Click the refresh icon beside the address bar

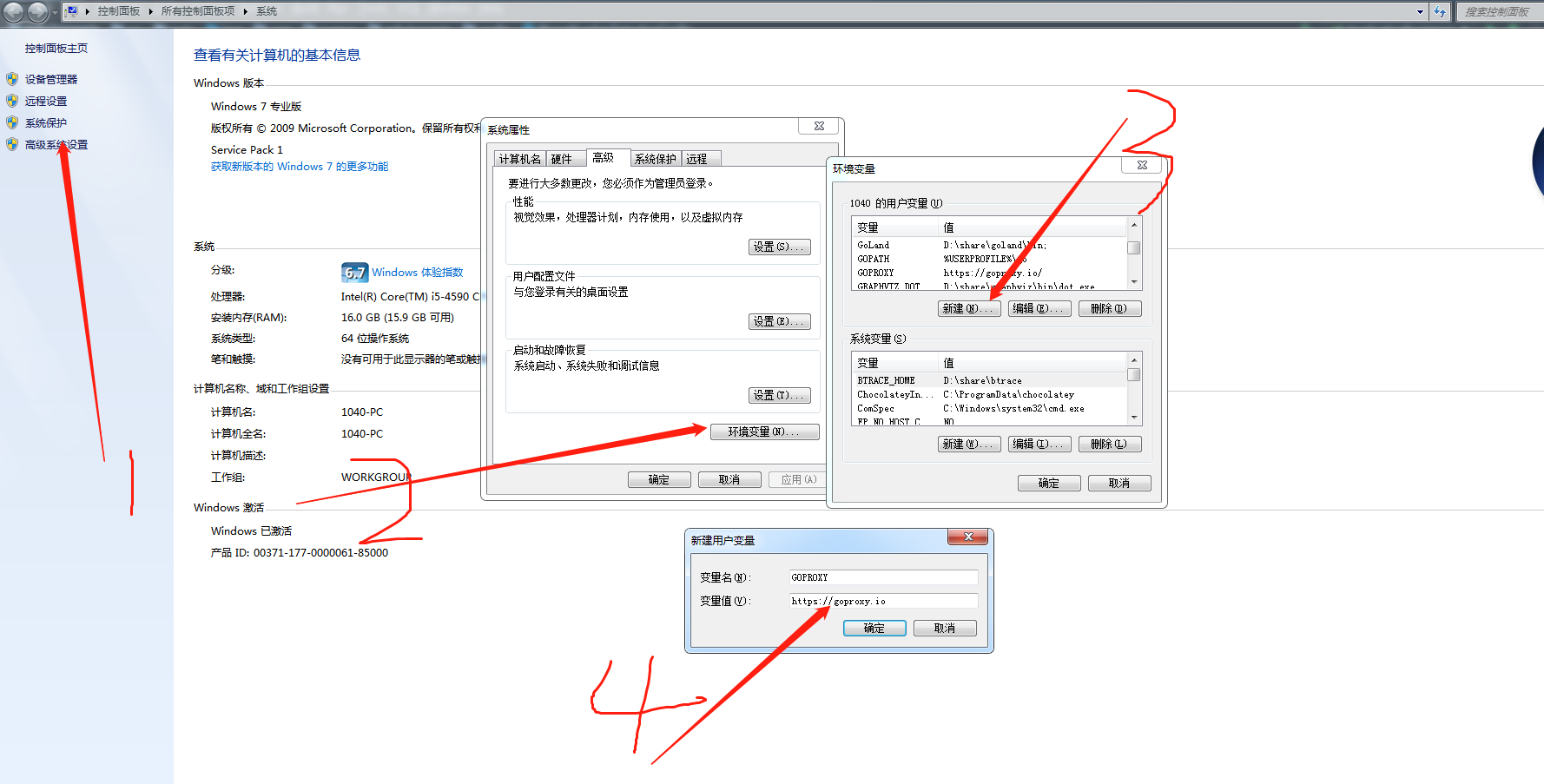[1441, 11]
